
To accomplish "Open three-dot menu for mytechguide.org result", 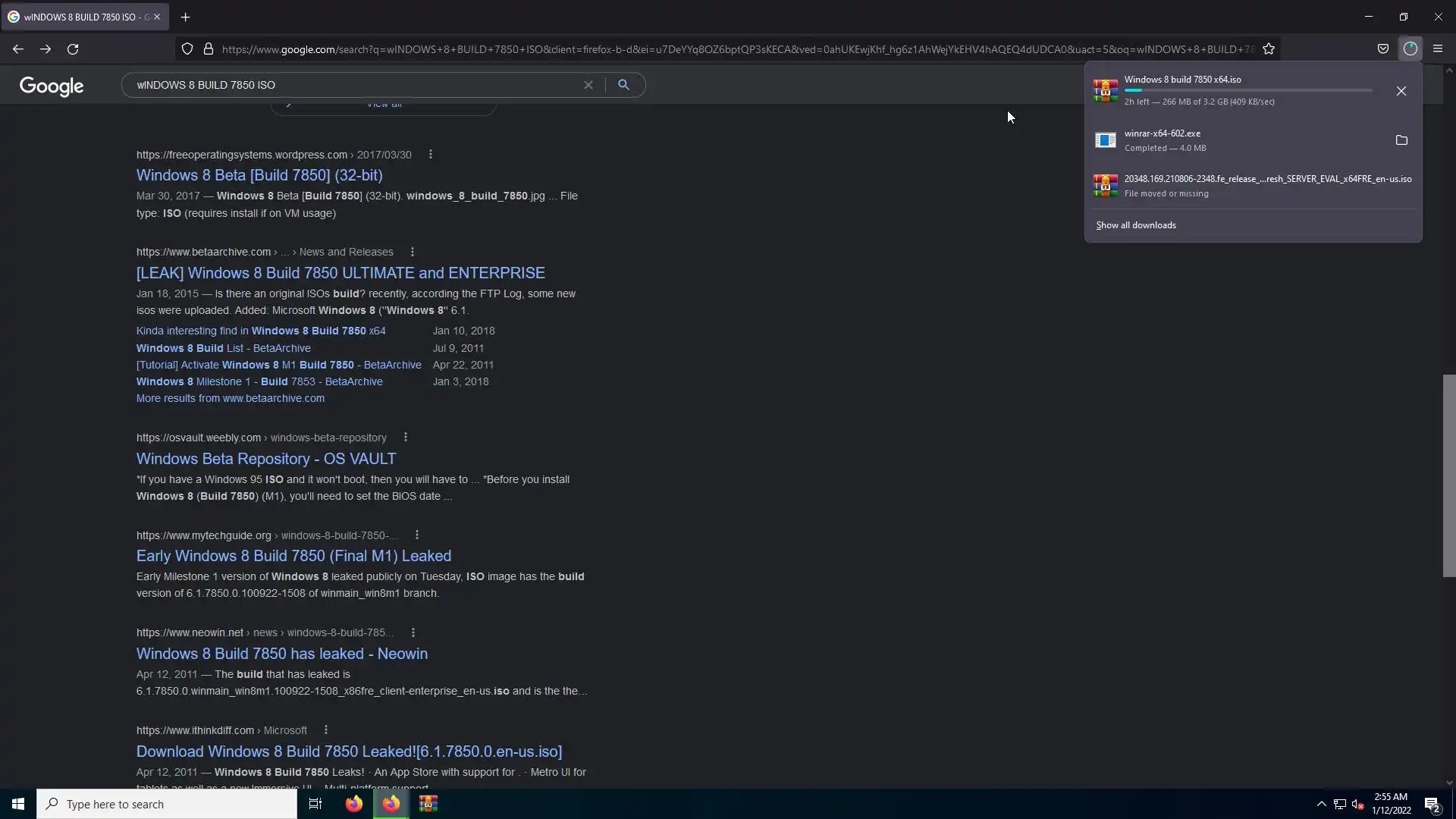I will tap(417, 535).
